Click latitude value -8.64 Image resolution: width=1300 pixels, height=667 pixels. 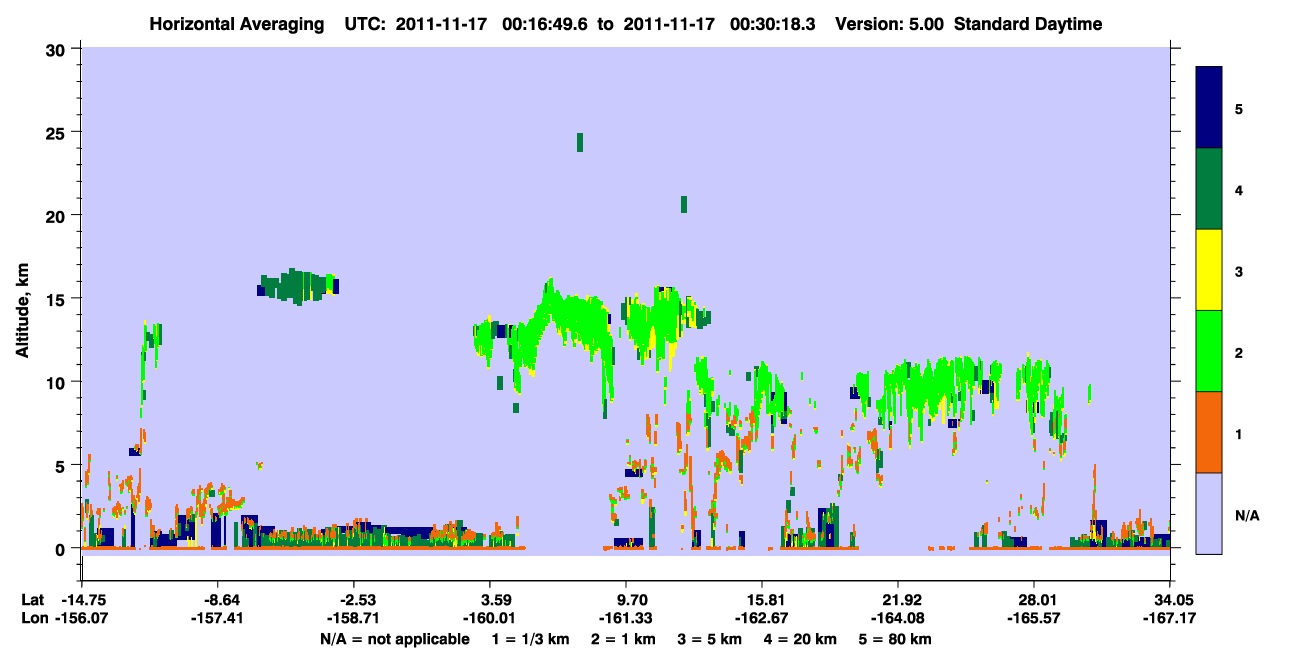(x=219, y=599)
